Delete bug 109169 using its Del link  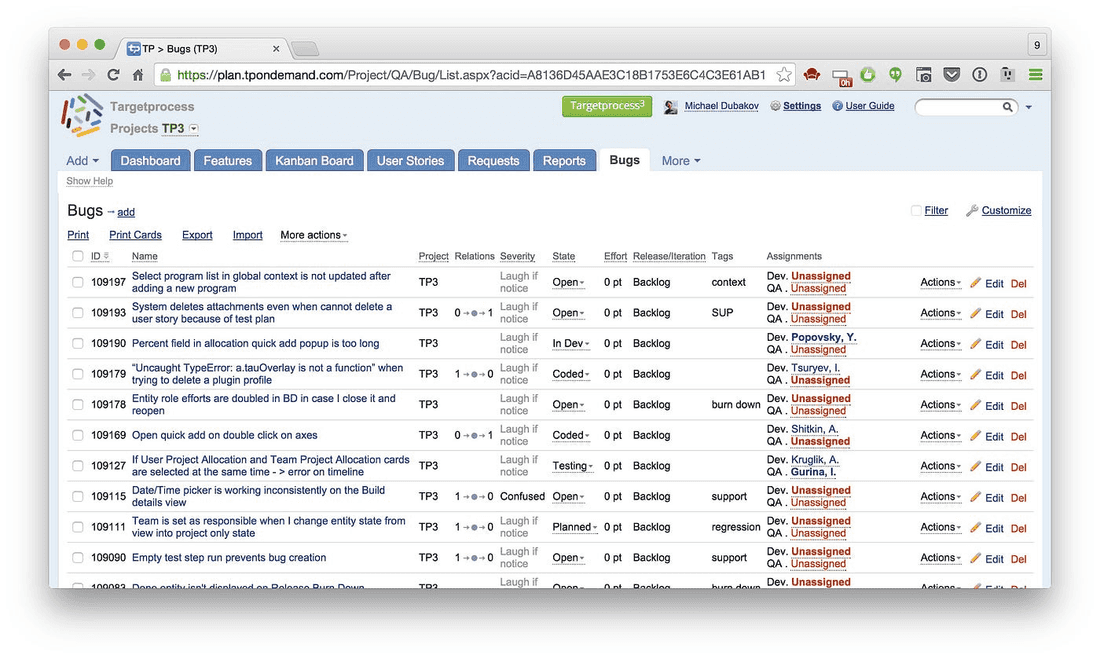[x=1018, y=437]
